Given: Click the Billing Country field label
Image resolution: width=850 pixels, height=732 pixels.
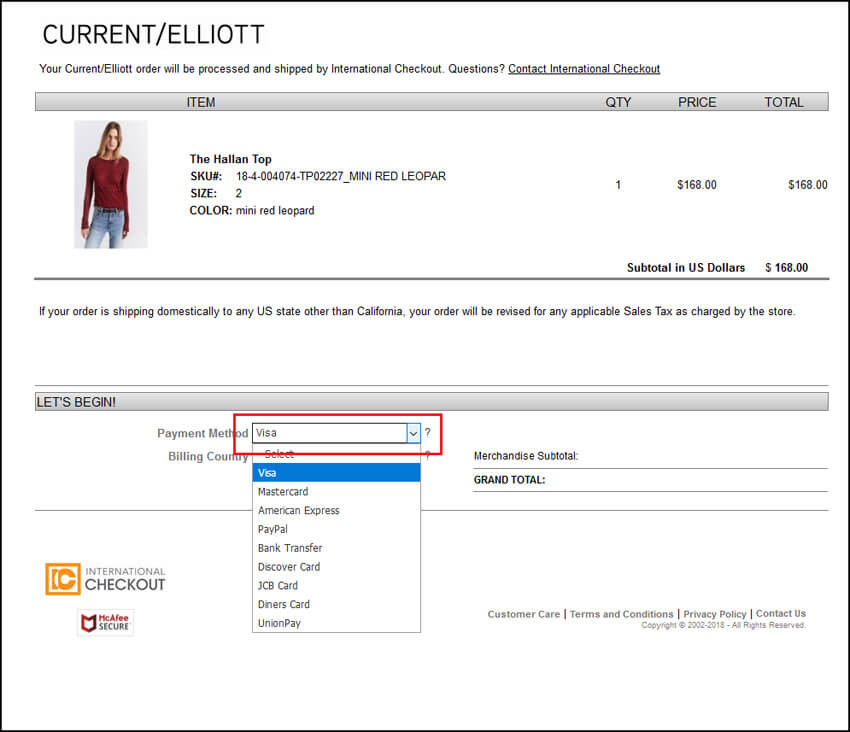Looking at the screenshot, I should pyautogui.click(x=208, y=457).
